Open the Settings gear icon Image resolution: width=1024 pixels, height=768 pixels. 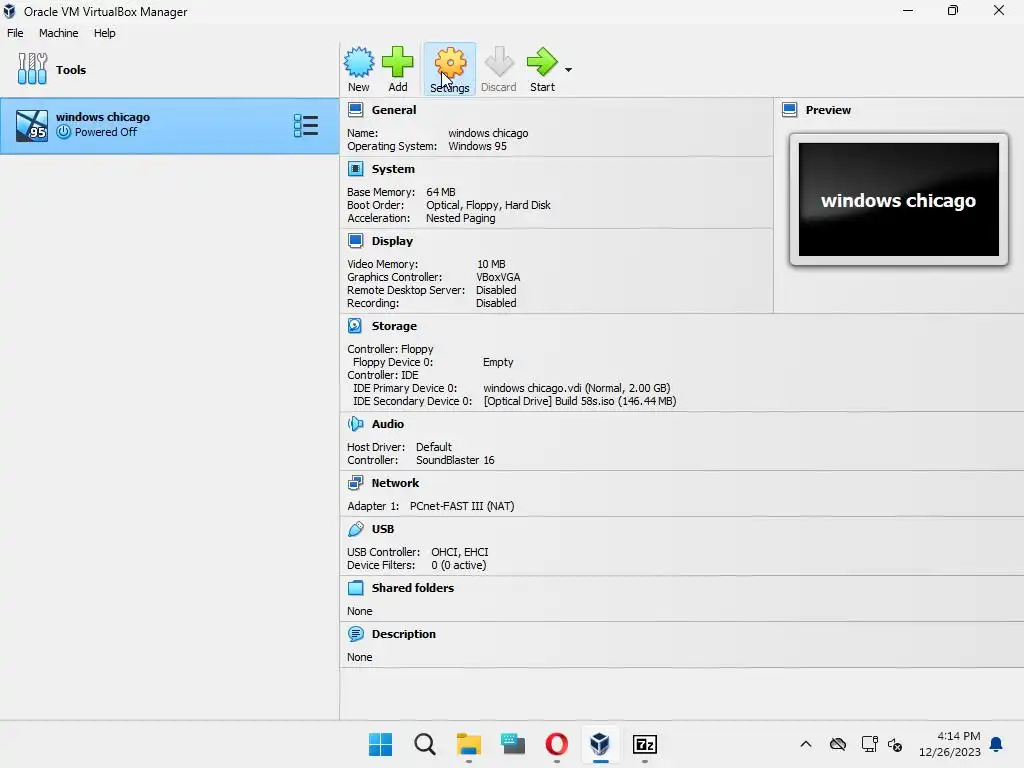[x=450, y=63]
